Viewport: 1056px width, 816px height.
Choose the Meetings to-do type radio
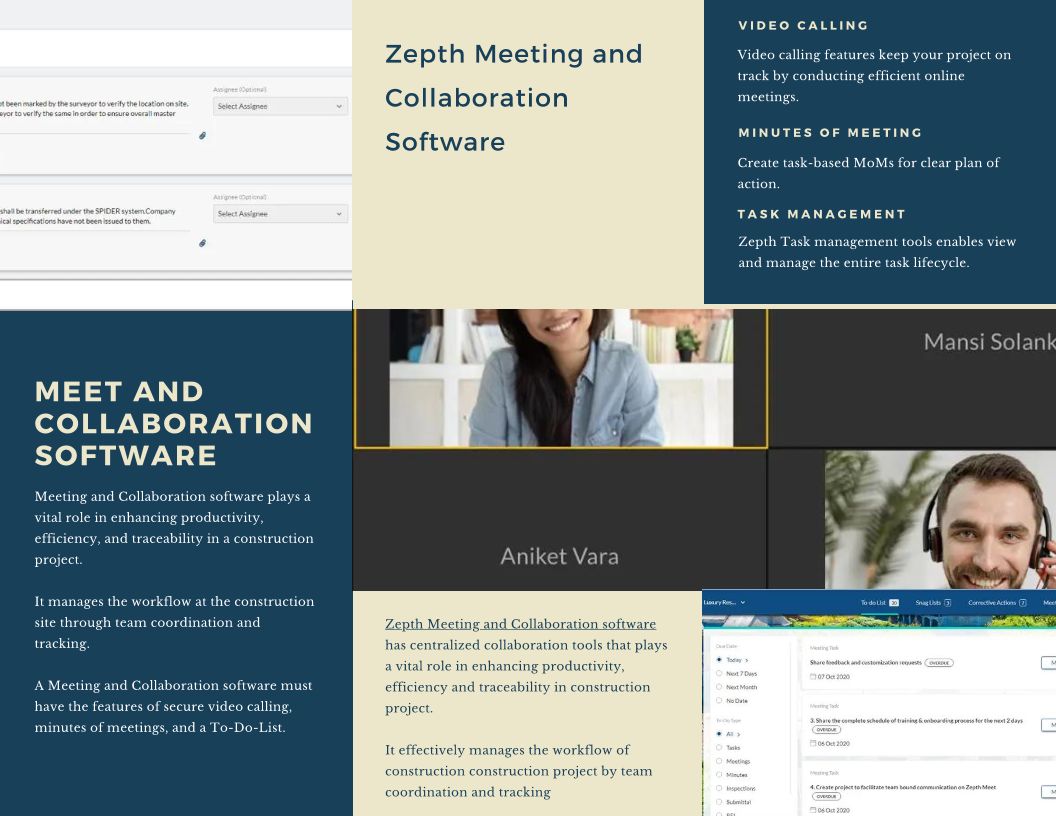click(719, 761)
